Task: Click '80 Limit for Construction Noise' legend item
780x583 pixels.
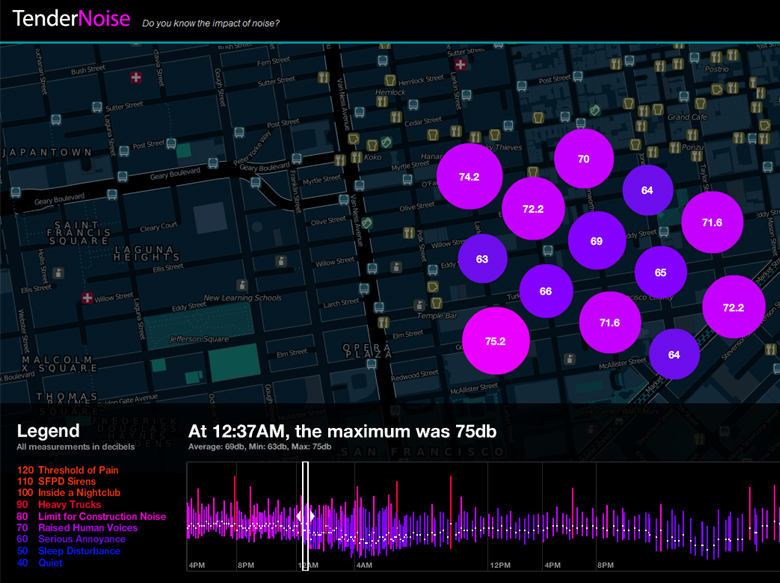Action: pos(91,516)
